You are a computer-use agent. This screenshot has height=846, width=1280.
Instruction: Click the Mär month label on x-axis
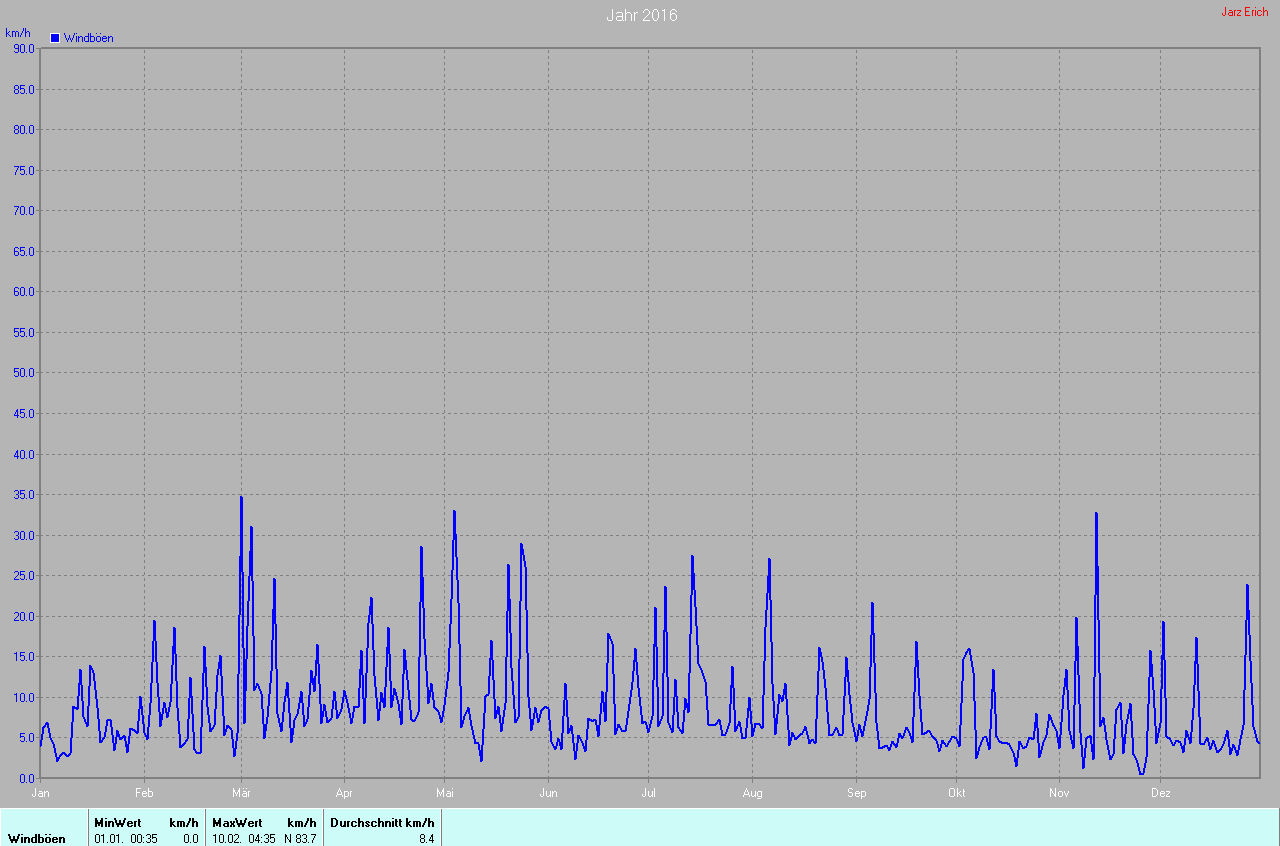pos(241,793)
